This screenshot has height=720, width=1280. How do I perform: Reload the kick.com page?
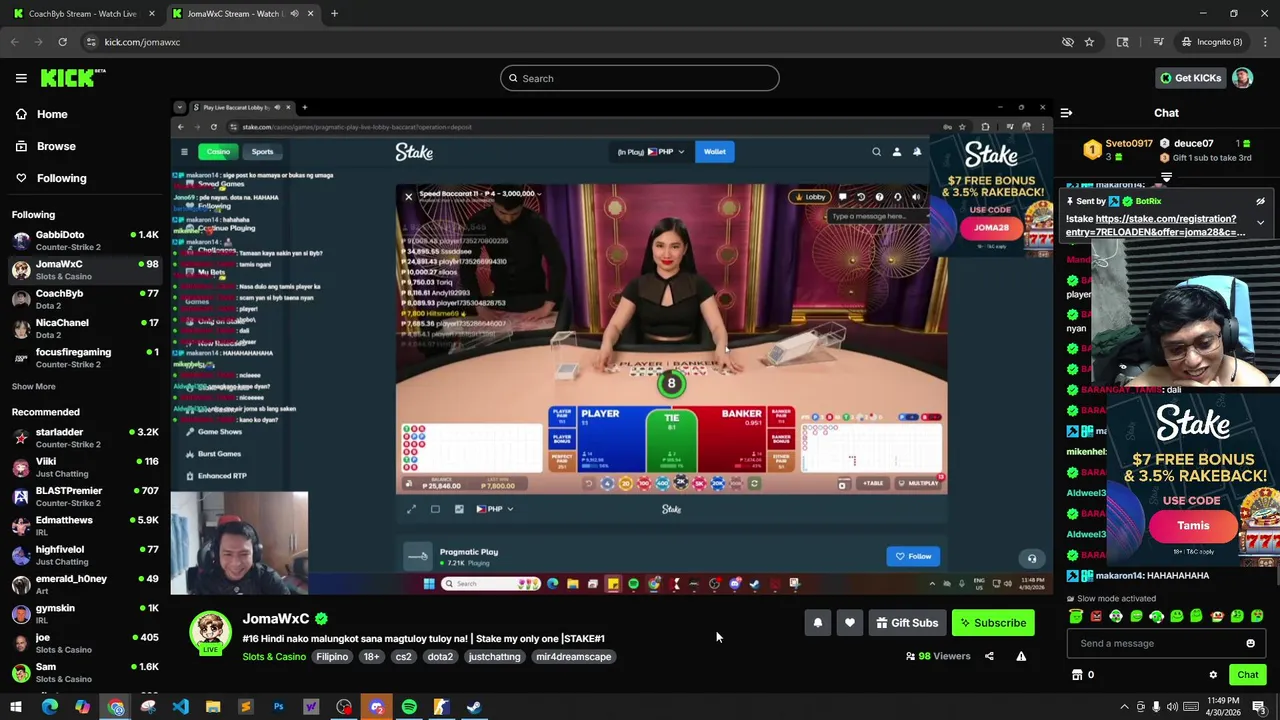62,42
